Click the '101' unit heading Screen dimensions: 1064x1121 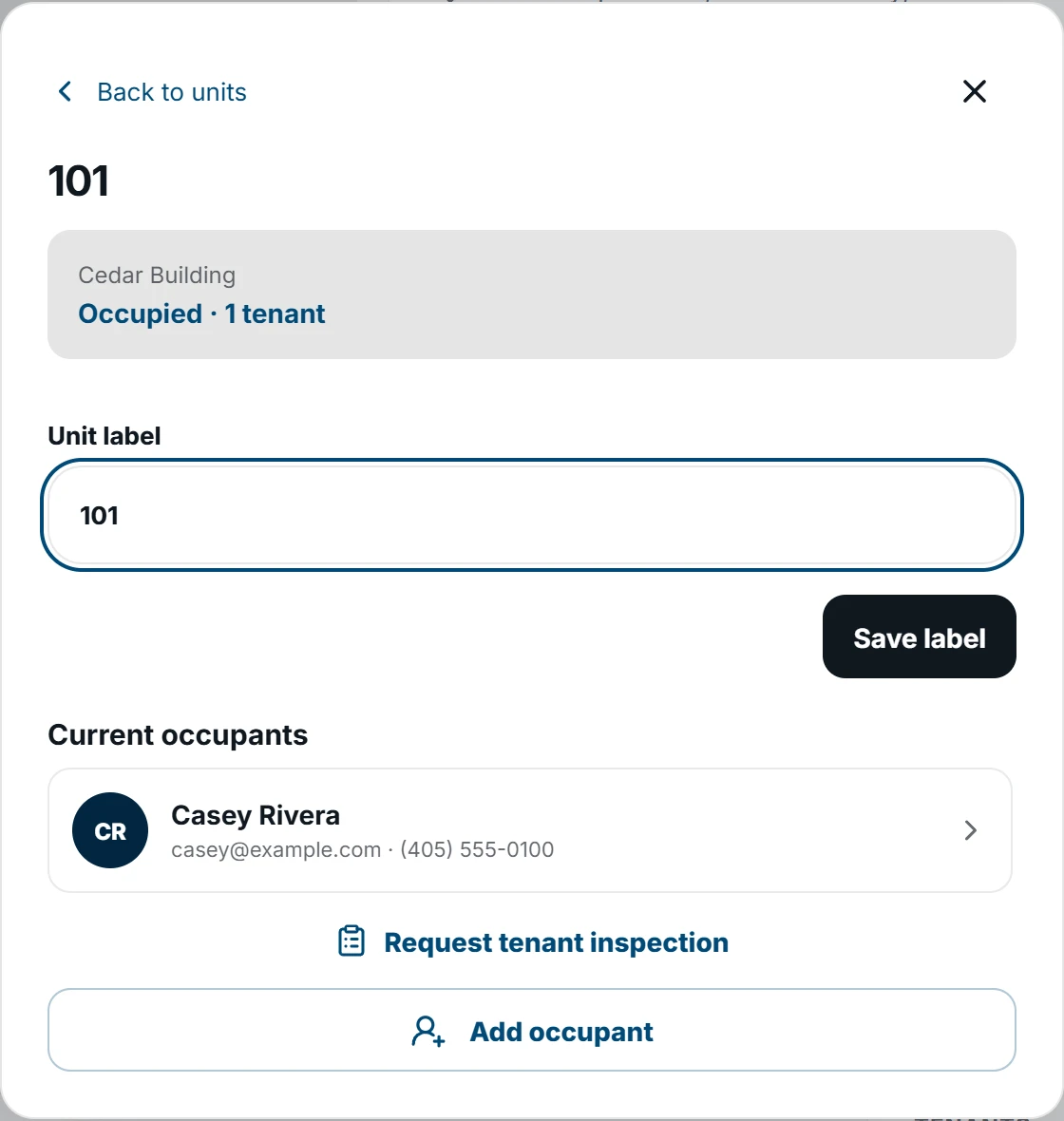click(x=79, y=180)
